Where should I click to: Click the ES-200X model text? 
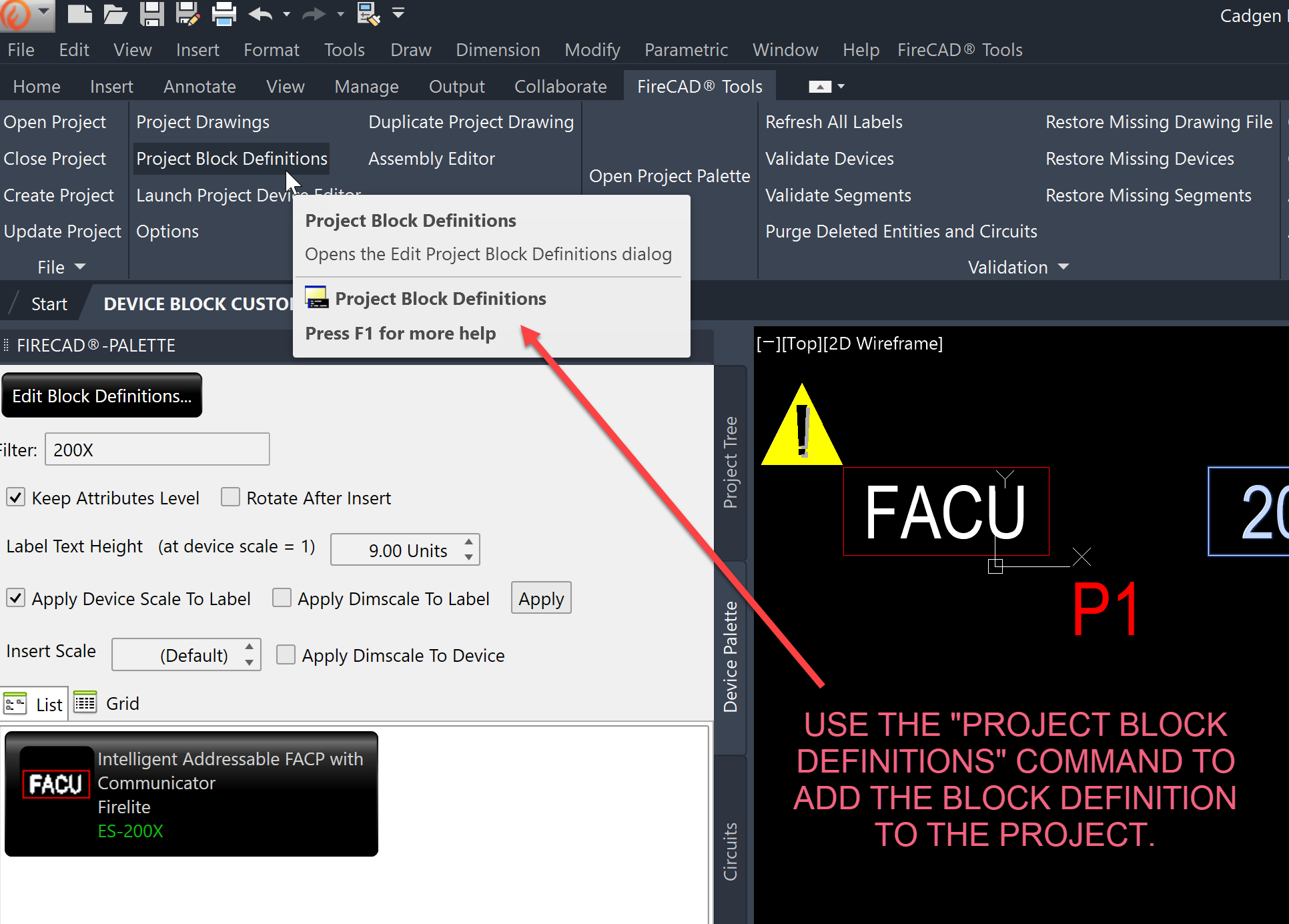130,831
